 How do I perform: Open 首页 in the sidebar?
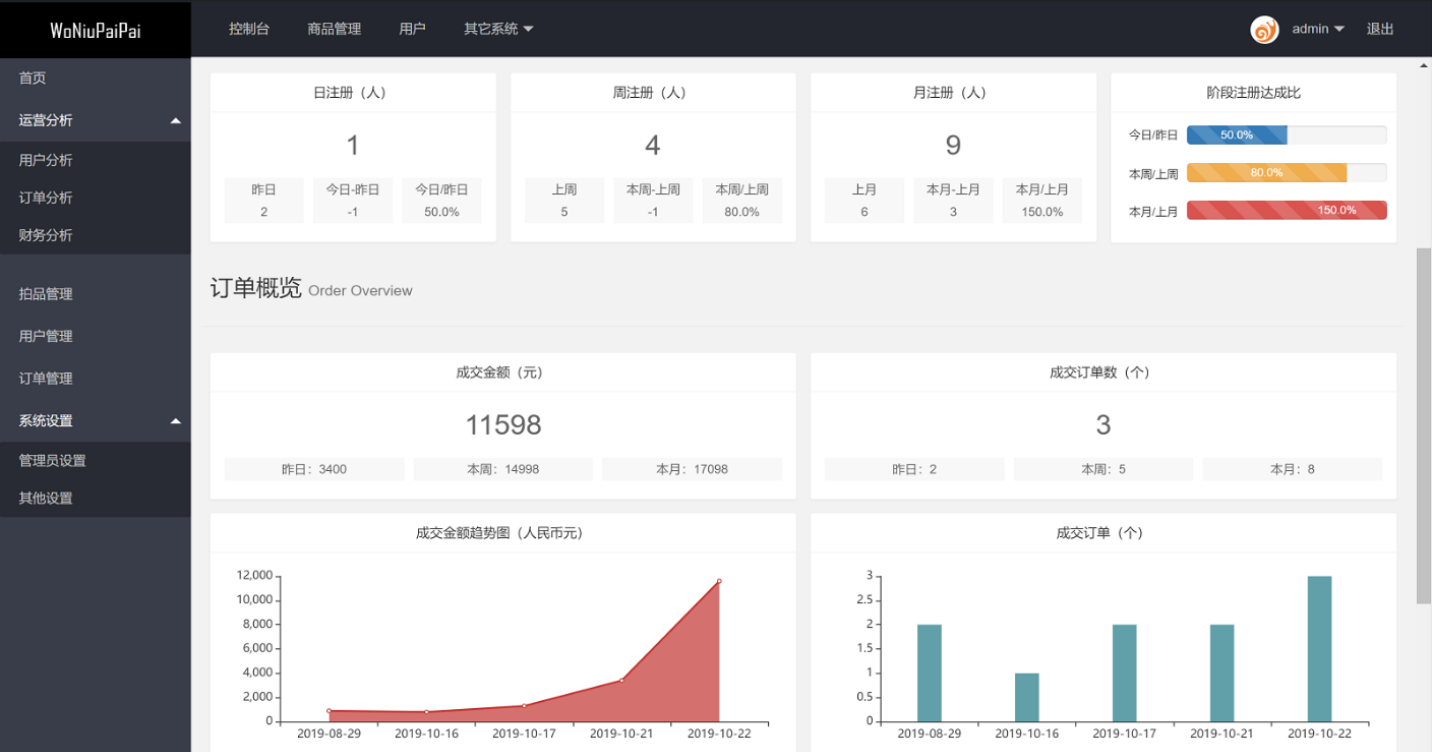(33, 78)
